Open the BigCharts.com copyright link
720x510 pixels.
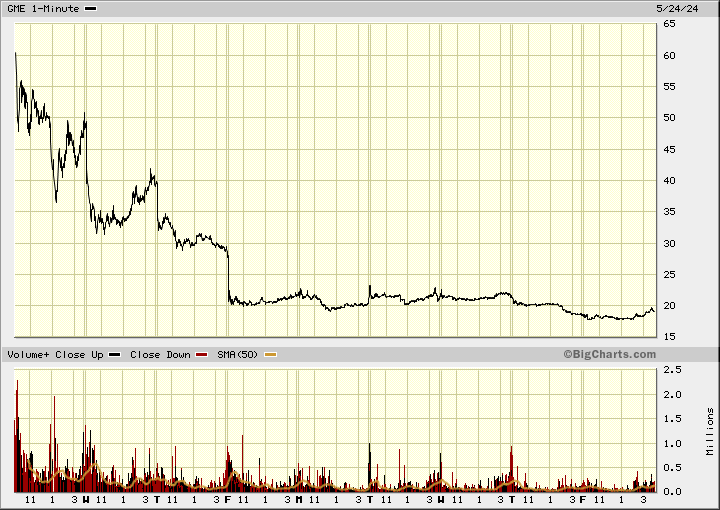click(610, 354)
